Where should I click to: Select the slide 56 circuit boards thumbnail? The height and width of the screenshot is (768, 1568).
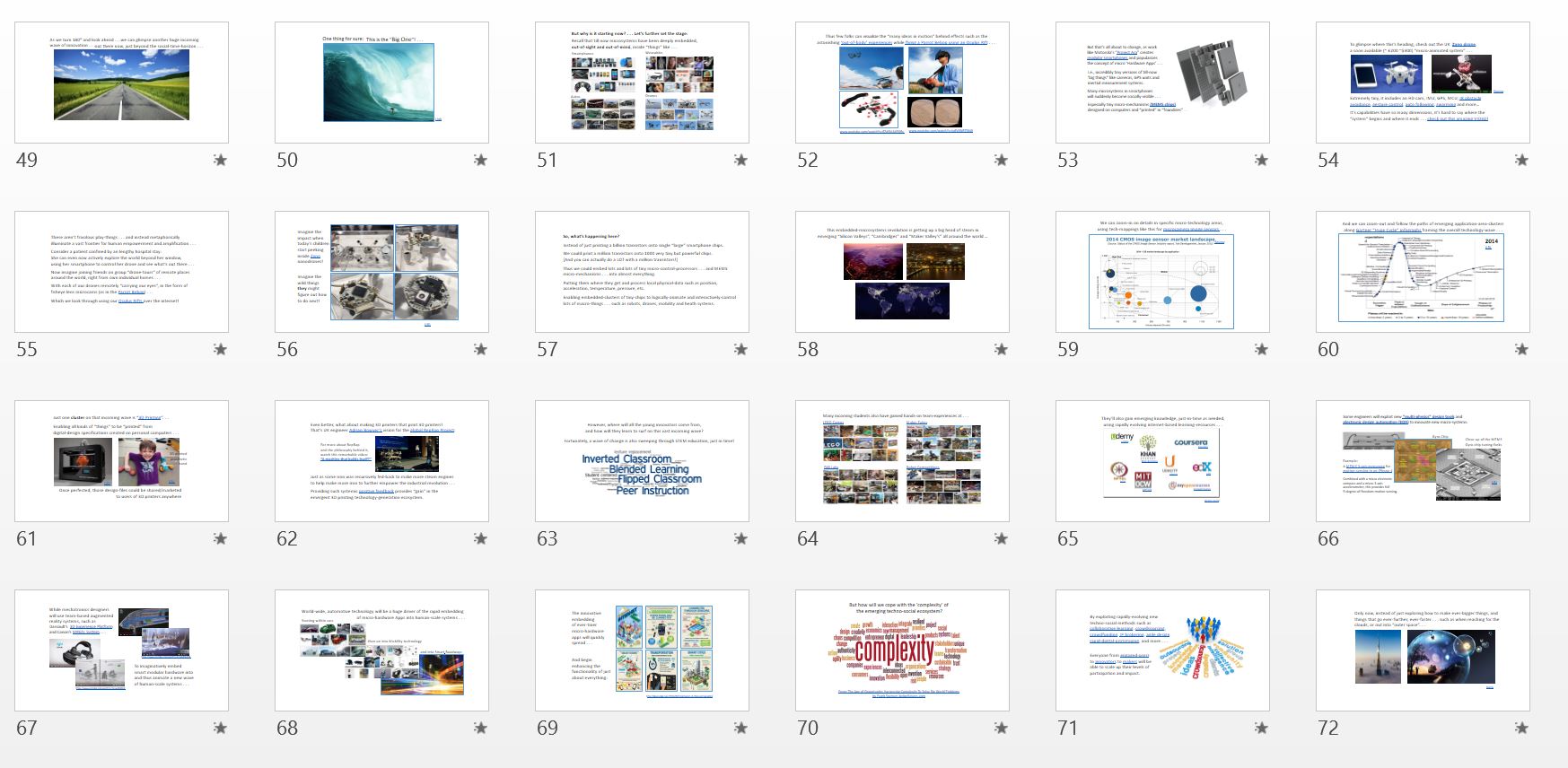381,272
